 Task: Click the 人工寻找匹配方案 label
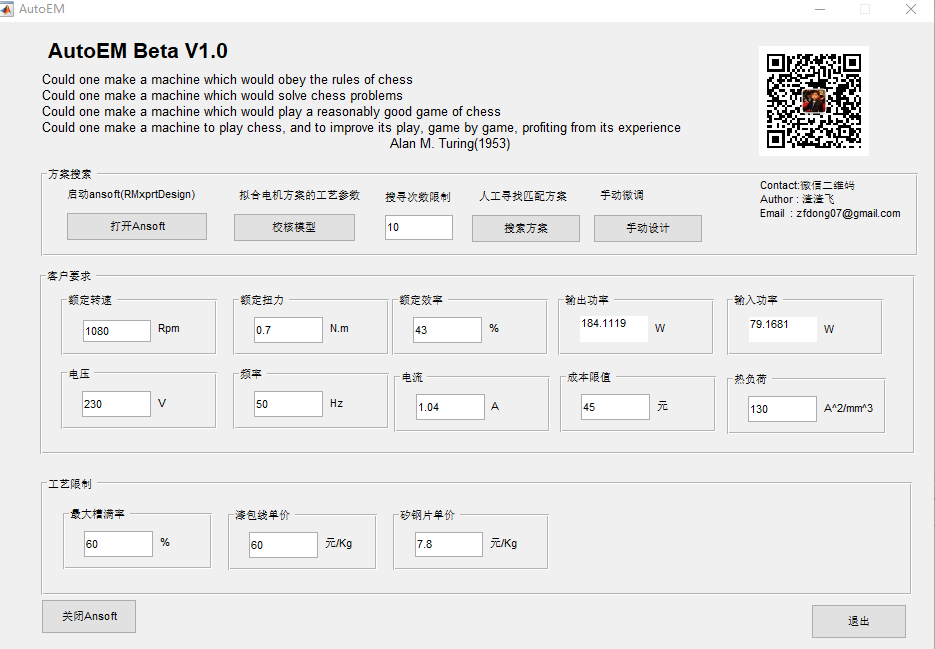(x=523, y=196)
